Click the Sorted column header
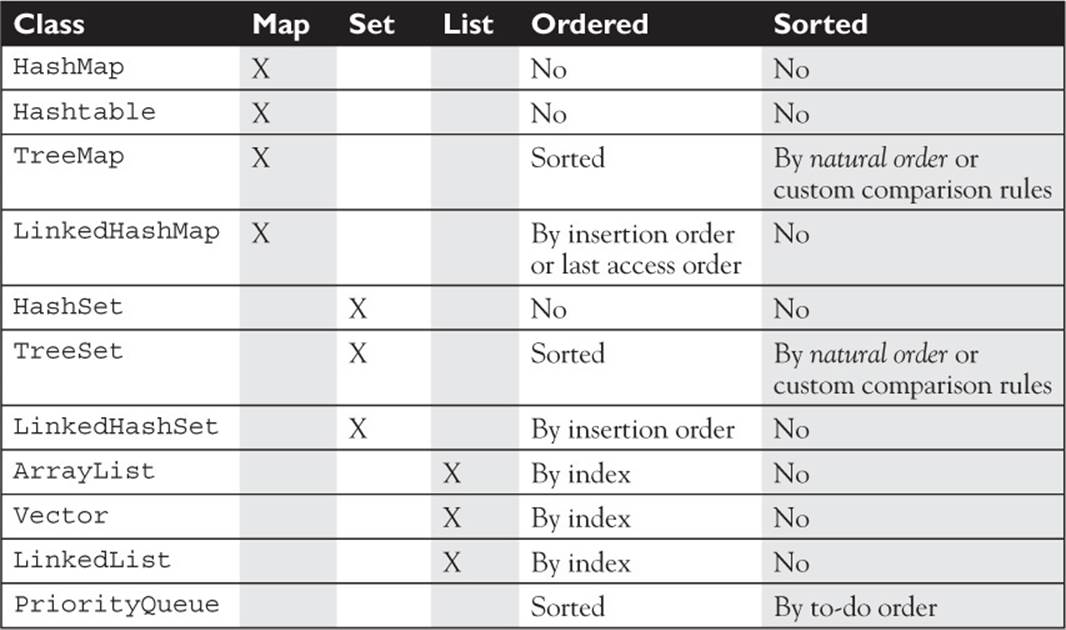The width and height of the screenshot is (1066, 630). pos(821,24)
